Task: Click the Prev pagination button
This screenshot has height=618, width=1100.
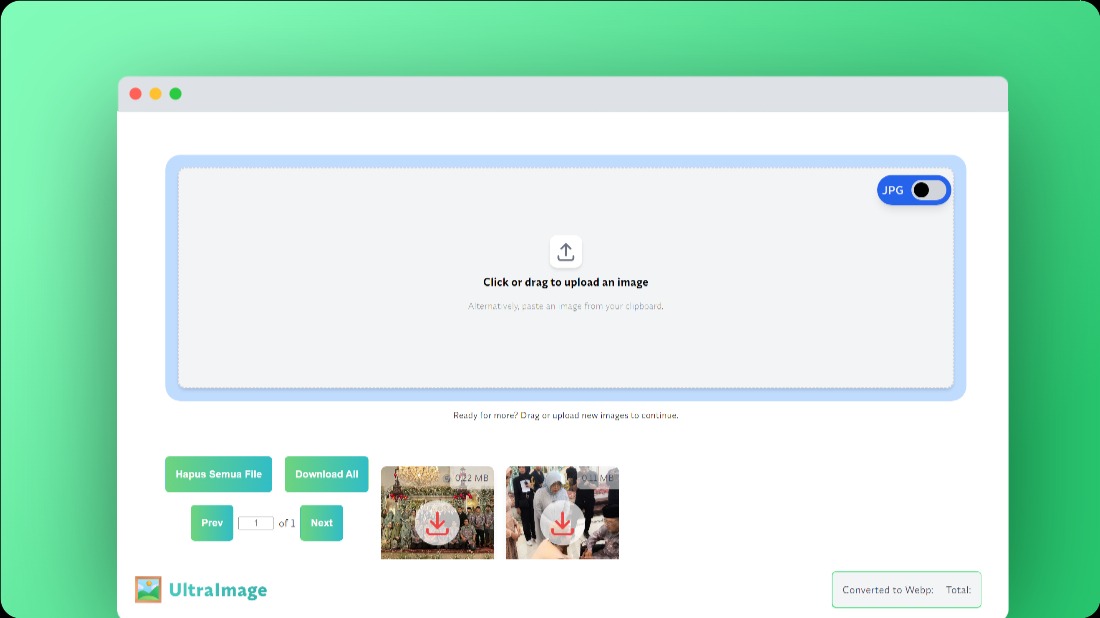Action: 211,522
